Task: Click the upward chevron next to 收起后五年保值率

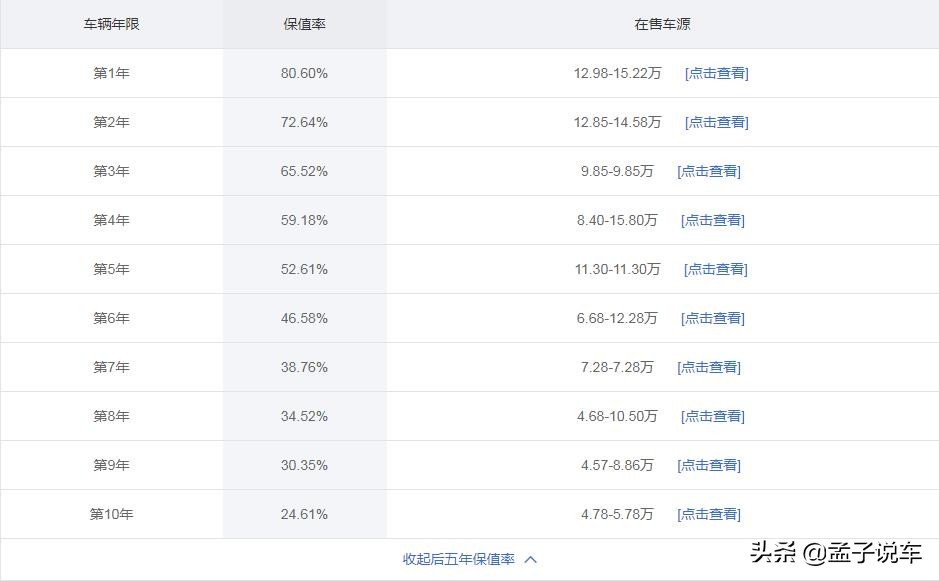Action: 530,558
